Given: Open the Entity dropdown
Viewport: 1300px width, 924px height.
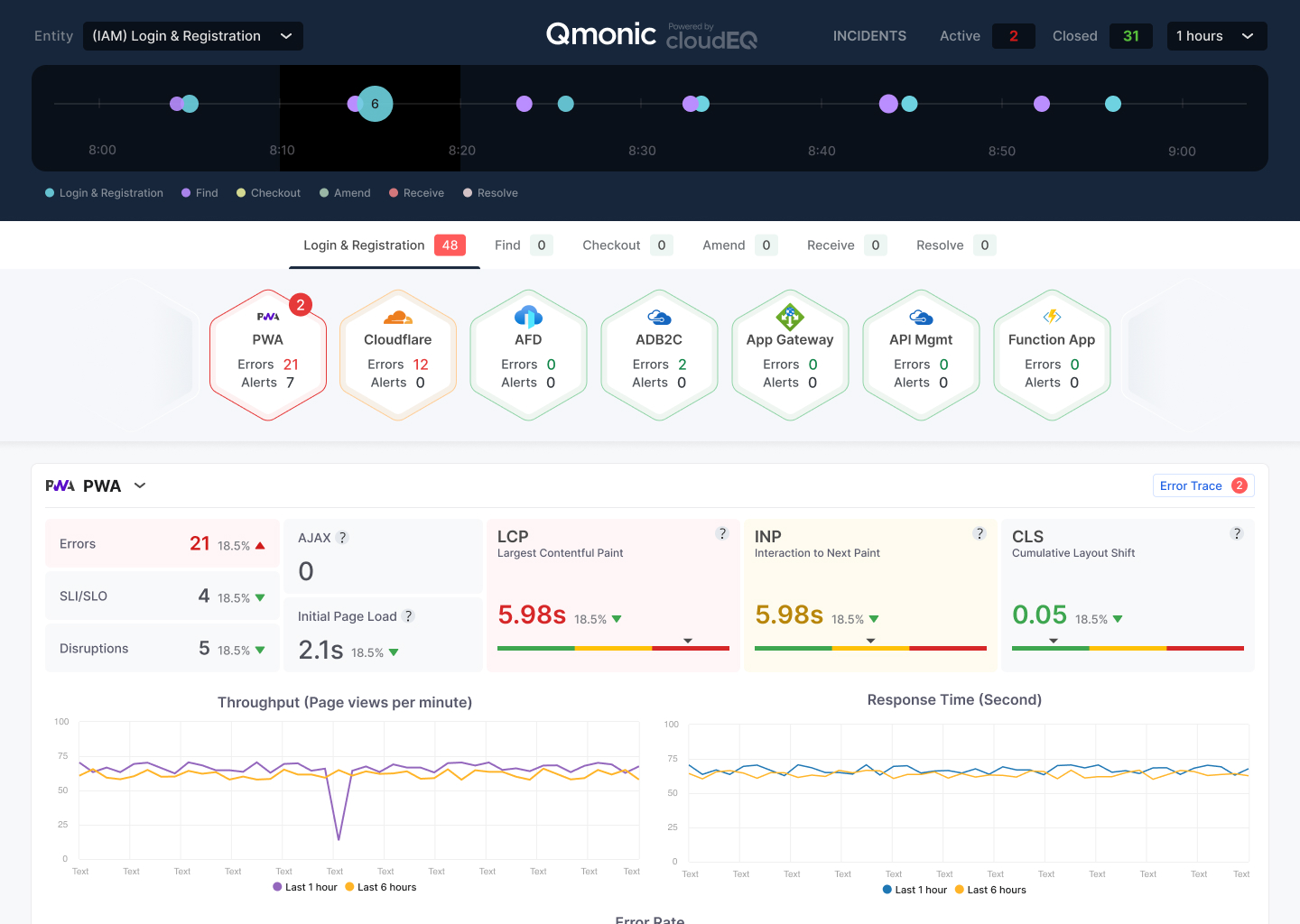Looking at the screenshot, I should [x=193, y=36].
